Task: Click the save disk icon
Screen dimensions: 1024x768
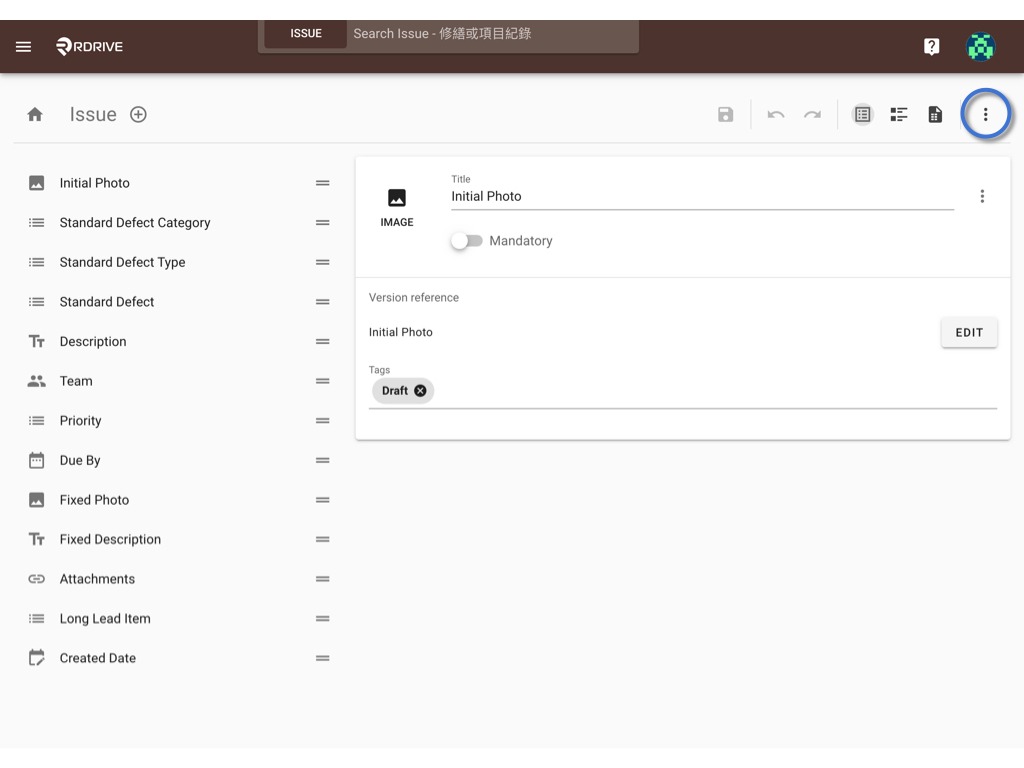Action: pos(726,114)
